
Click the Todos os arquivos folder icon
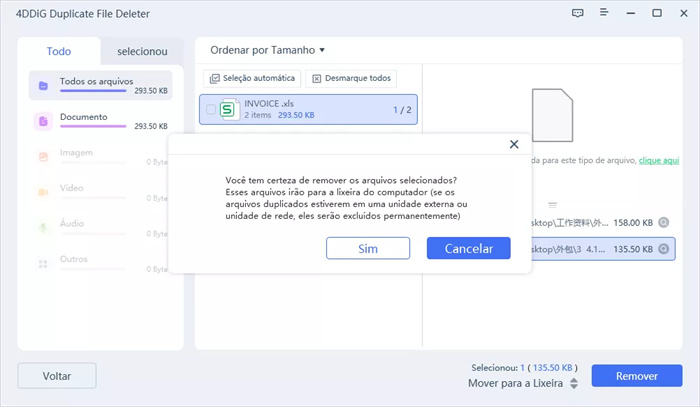click(x=43, y=86)
